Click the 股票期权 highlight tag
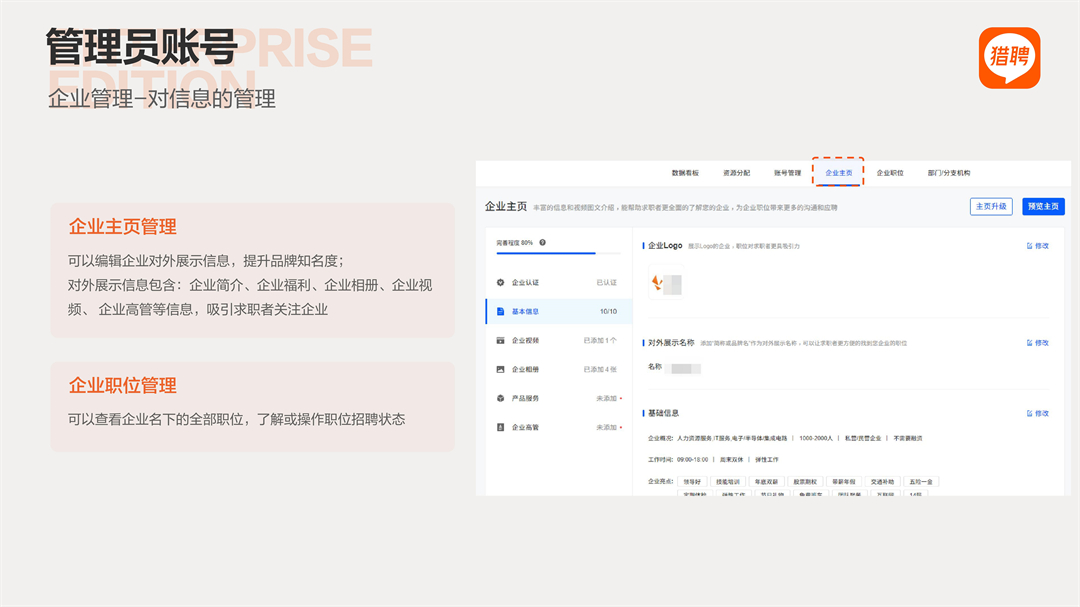Viewport: 1080px width, 607px height. point(805,482)
